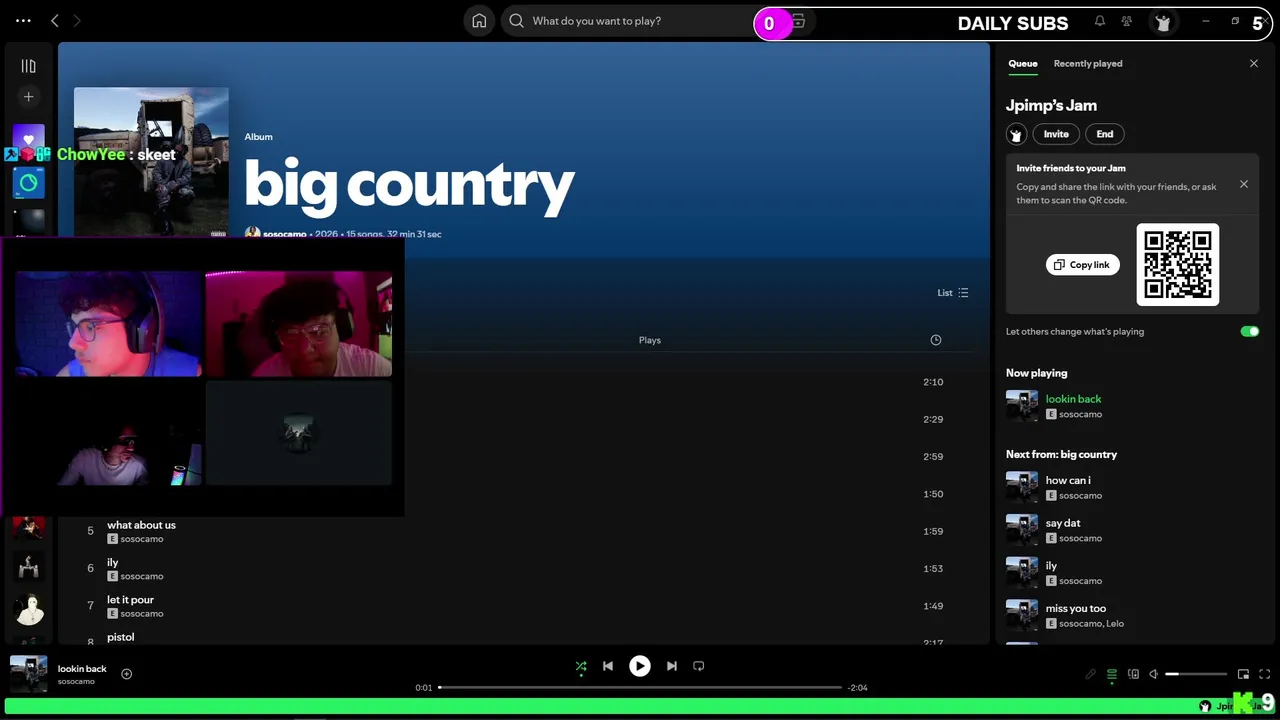Image resolution: width=1280 pixels, height=720 pixels.
Task: Toggle shuffle in the player bar
Action: point(581,666)
